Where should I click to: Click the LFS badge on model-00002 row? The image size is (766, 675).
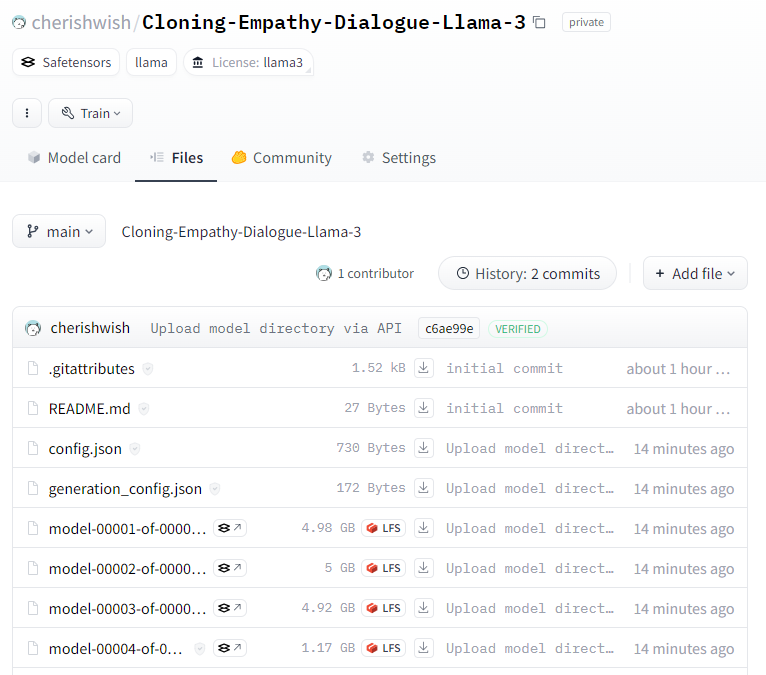(x=383, y=568)
